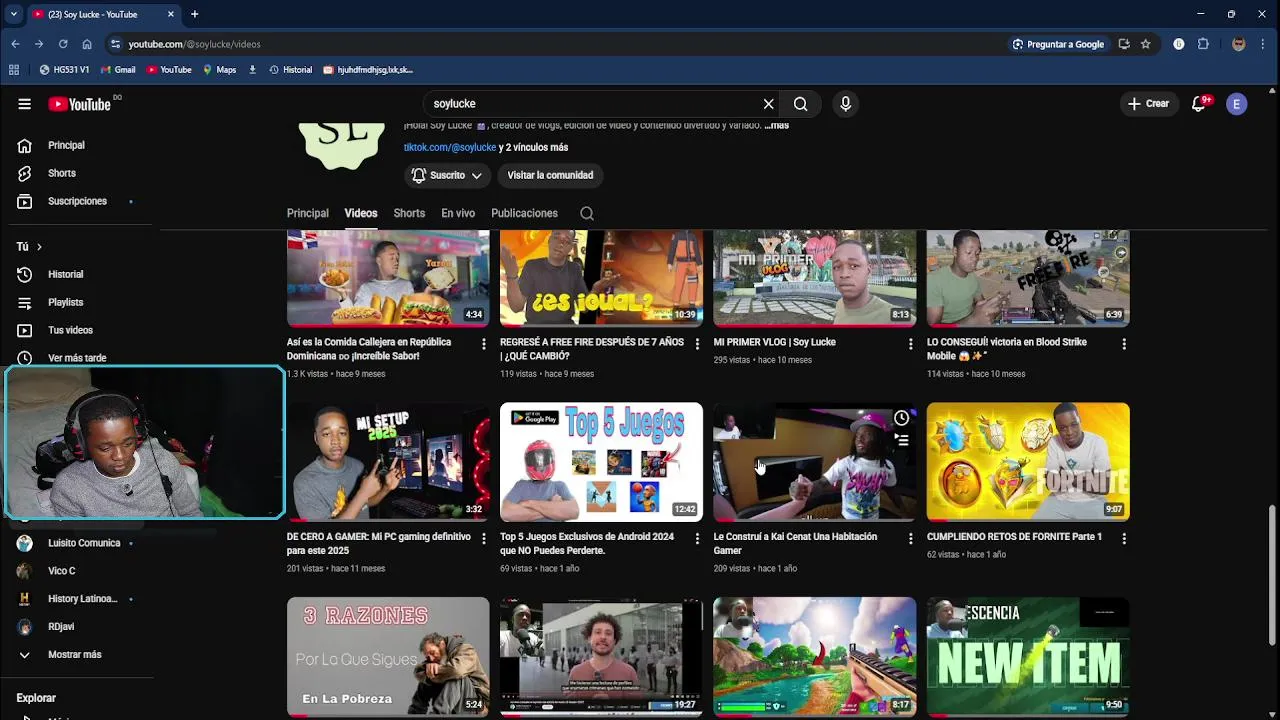The height and width of the screenshot is (720, 1280).
Task: Expand the Tú section chevron
Action: click(39, 247)
